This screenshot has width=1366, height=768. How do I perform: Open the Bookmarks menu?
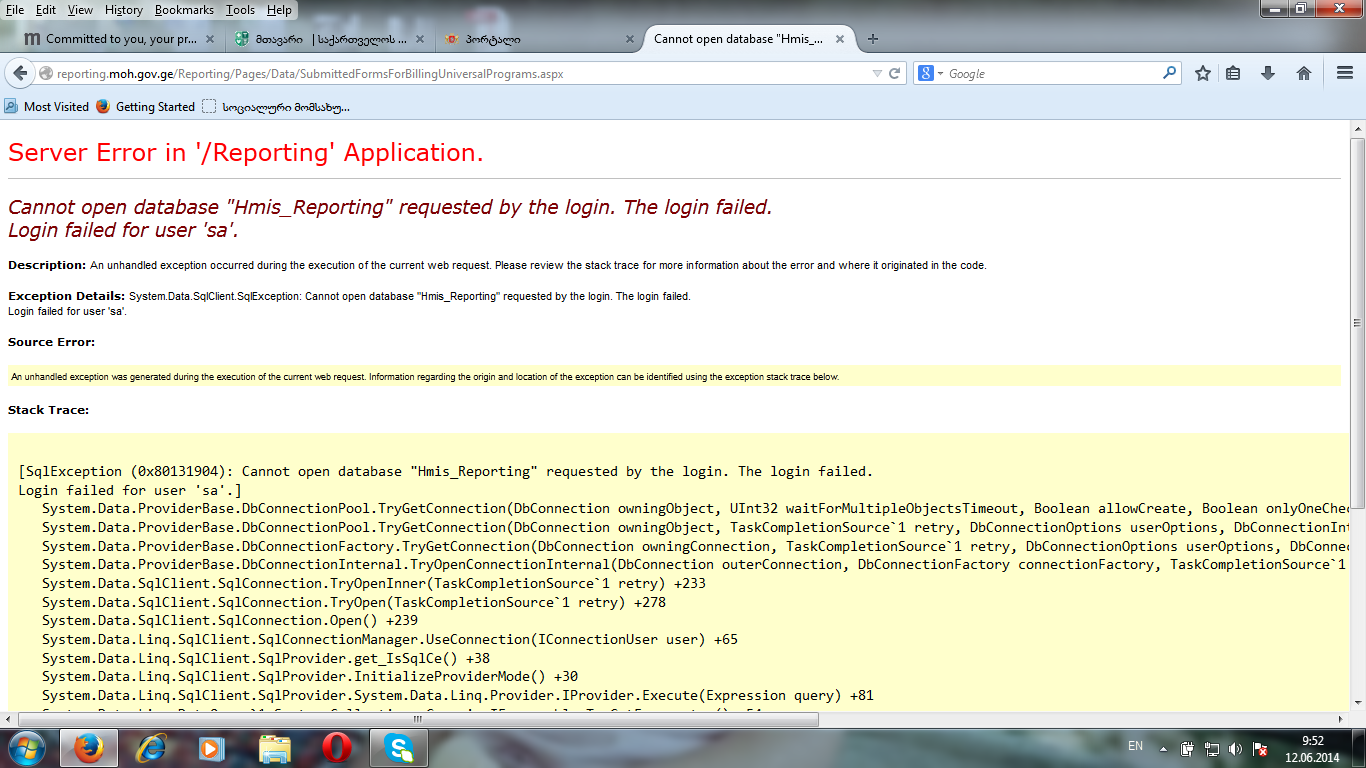pos(184,10)
